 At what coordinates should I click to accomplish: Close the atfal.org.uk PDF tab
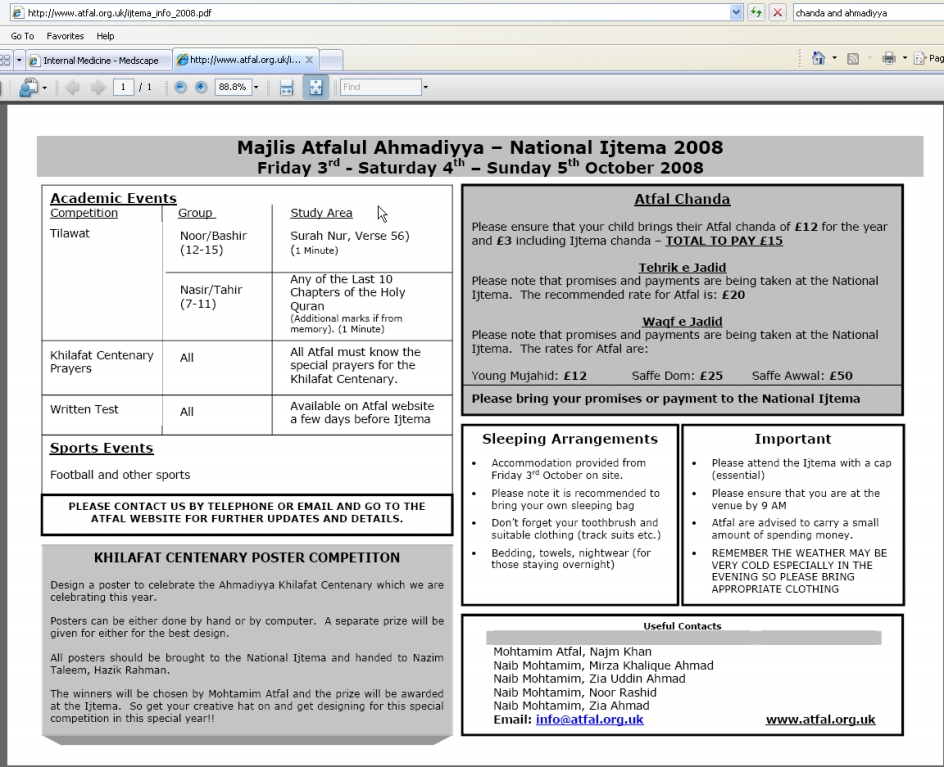[308, 60]
